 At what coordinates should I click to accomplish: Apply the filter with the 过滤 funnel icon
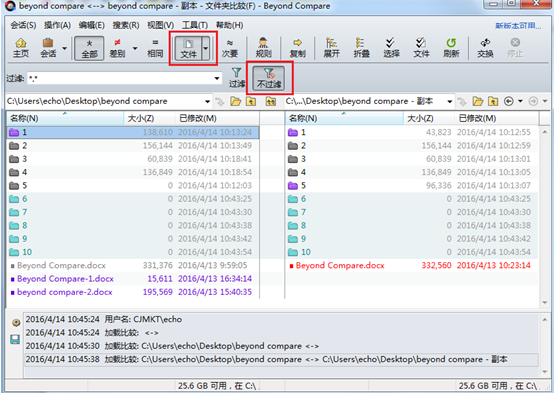click(236, 78)
